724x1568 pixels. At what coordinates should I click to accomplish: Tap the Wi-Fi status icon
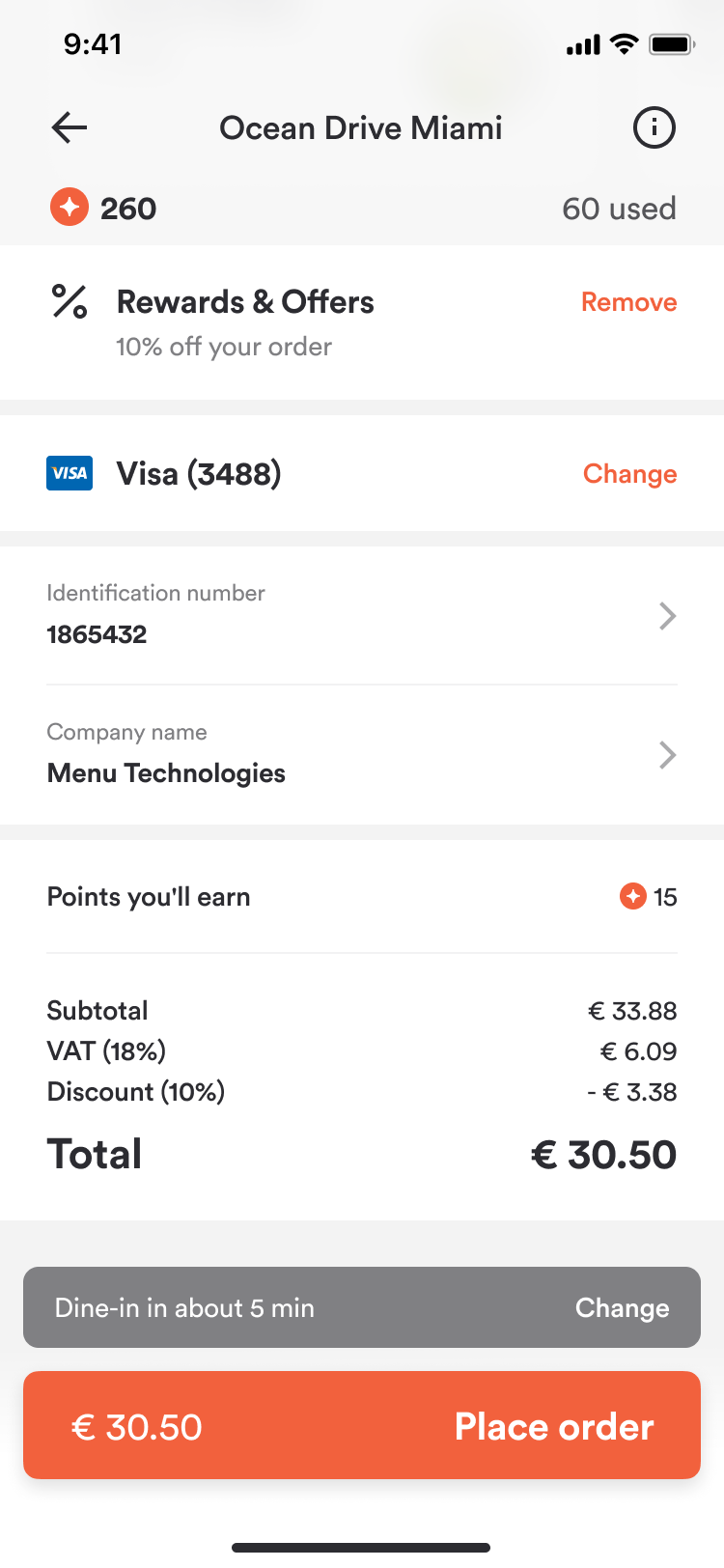click(x=625, y=44)
